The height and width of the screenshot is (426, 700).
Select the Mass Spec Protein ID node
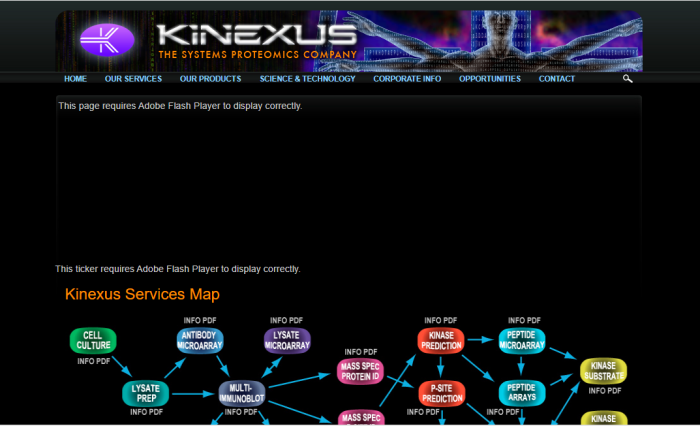tap(360, 372)
